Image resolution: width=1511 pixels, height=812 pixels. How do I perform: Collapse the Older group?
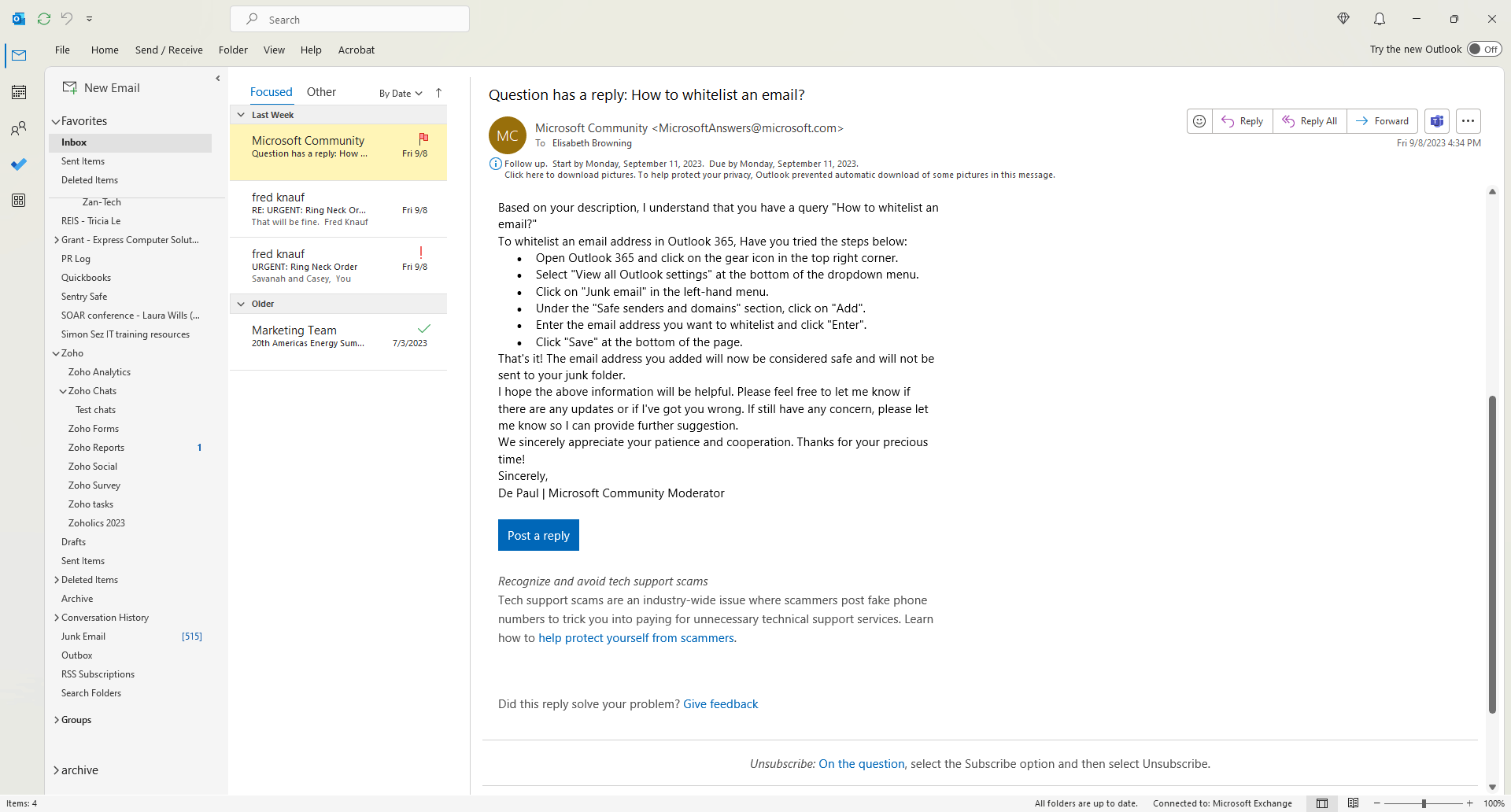pos(241,304)
